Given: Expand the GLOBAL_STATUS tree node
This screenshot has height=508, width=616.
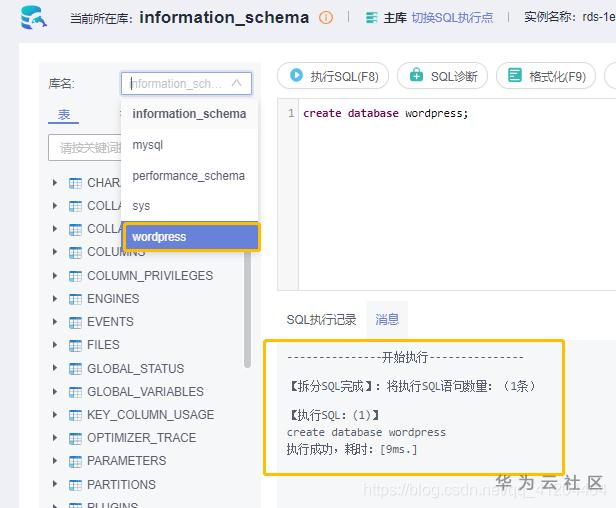Looking at the screenshot, I should 55,368.
